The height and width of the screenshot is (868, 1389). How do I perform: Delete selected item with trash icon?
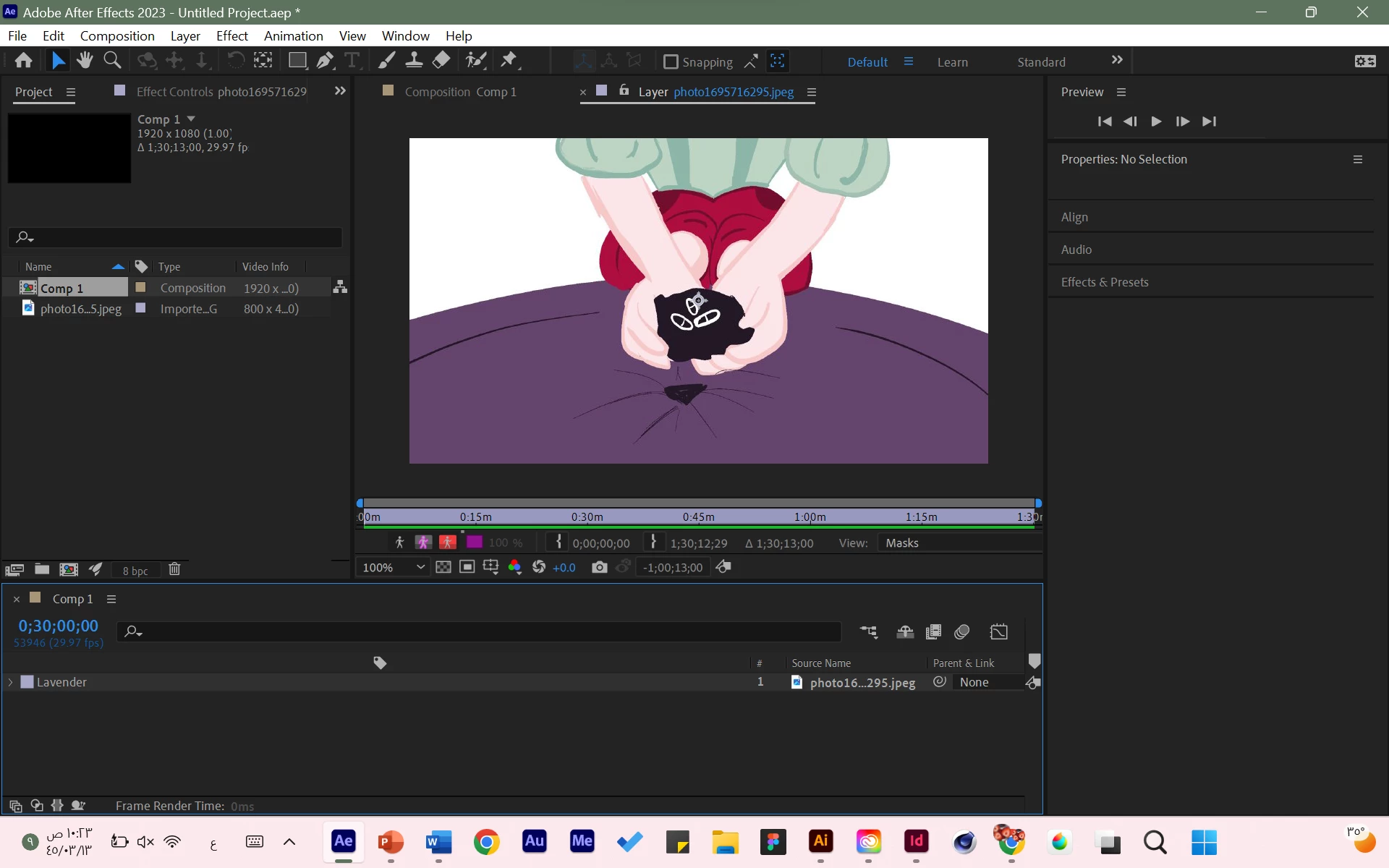point(174,570)
